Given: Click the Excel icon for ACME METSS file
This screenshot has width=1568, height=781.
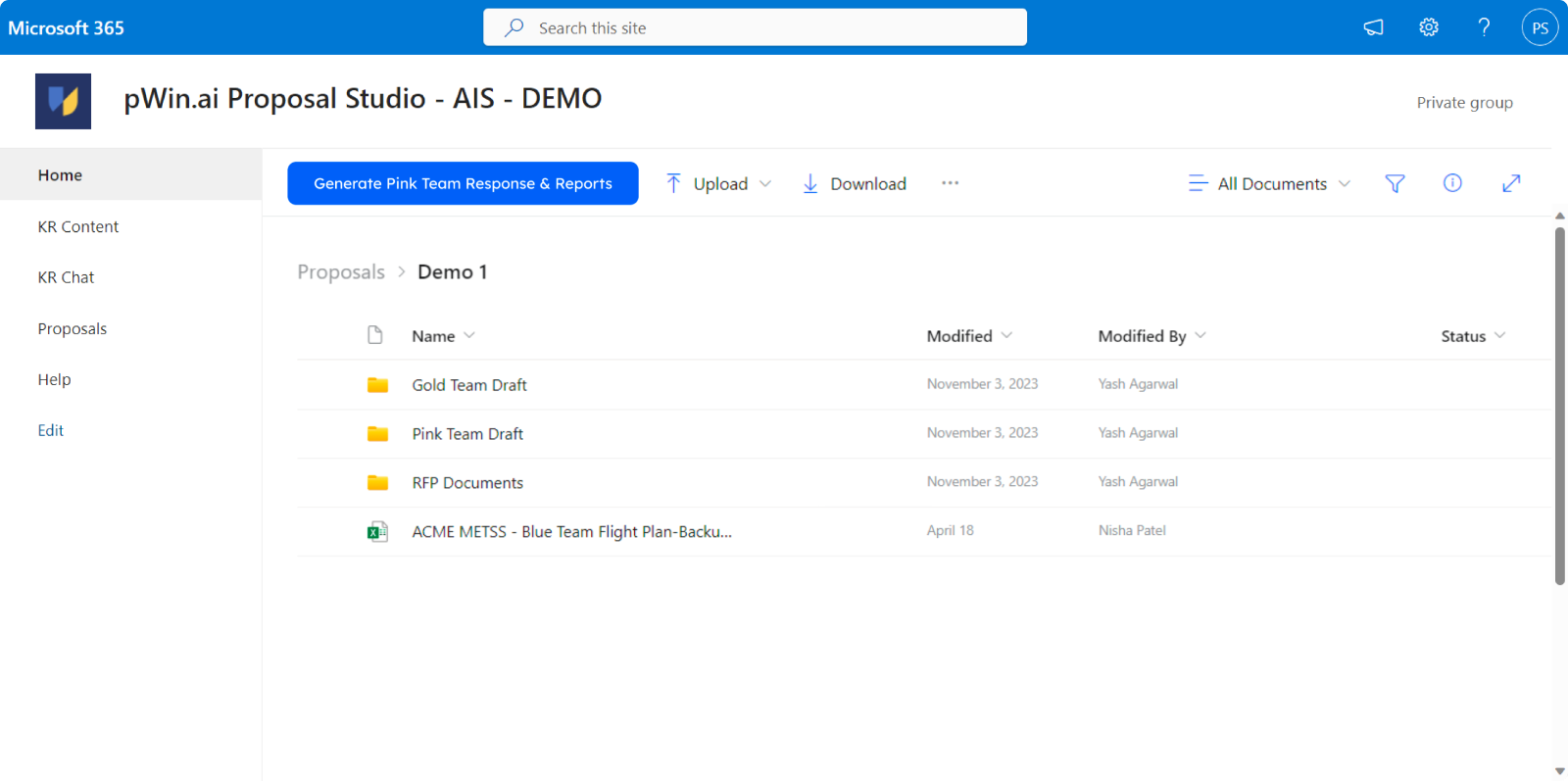Looking at the screenshot, I should pos(377,532).
